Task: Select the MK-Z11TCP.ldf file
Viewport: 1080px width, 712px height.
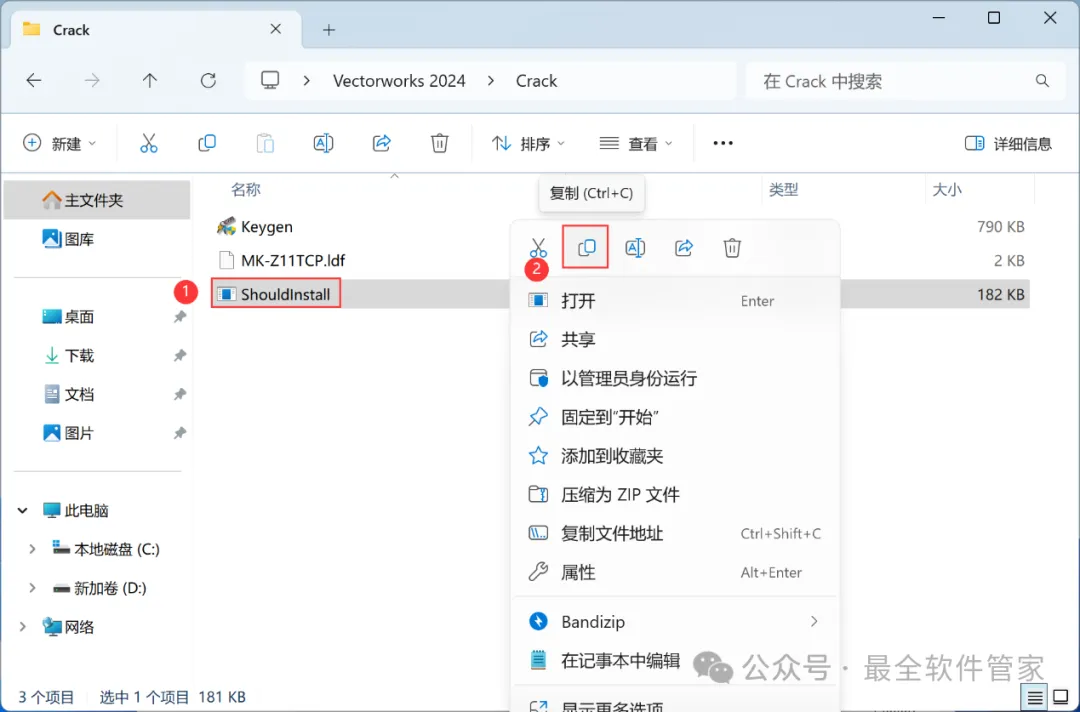Action: click(292, 260)
